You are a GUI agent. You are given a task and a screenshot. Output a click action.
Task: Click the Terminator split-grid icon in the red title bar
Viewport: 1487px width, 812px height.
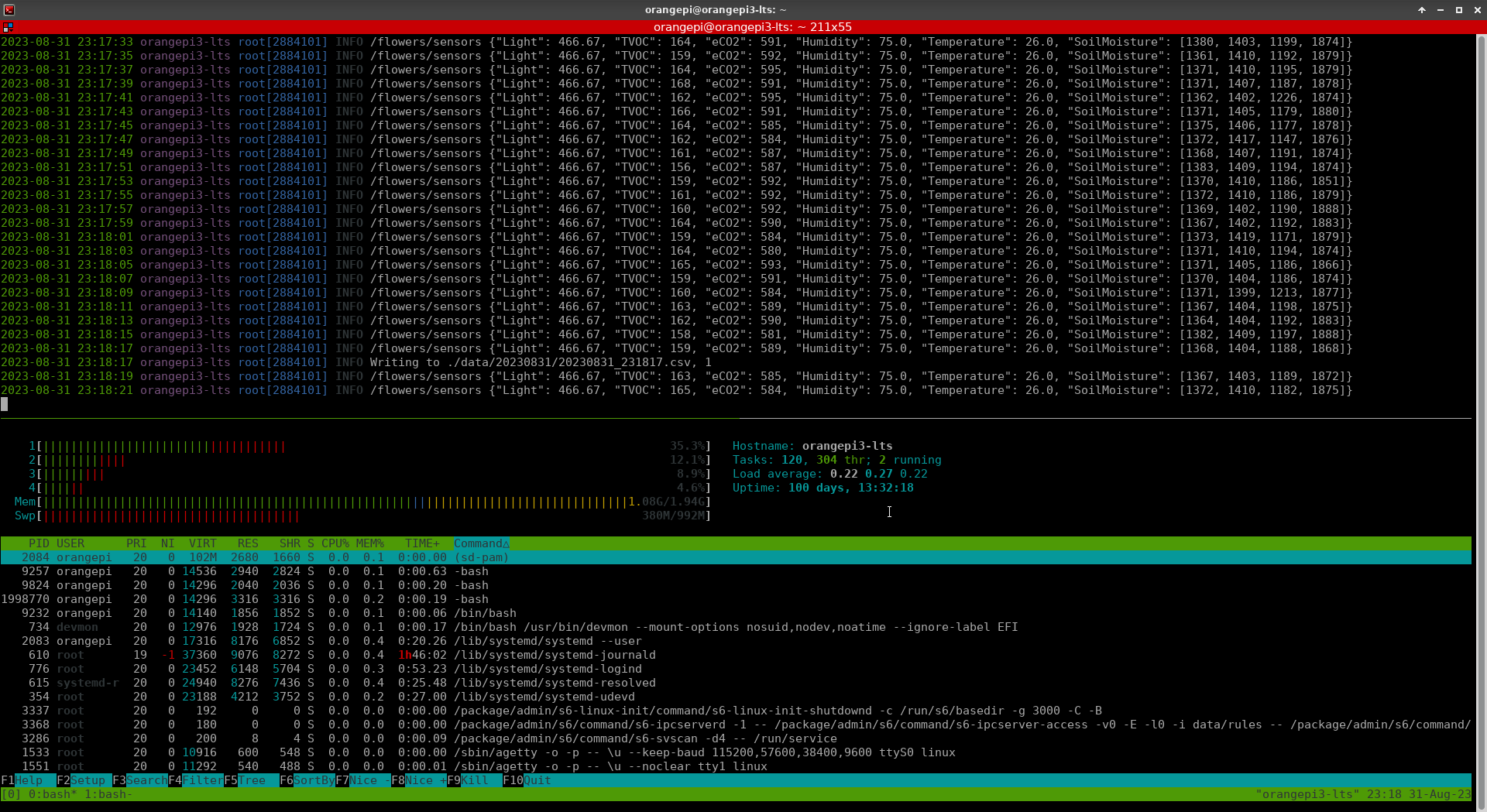point(8,27)
